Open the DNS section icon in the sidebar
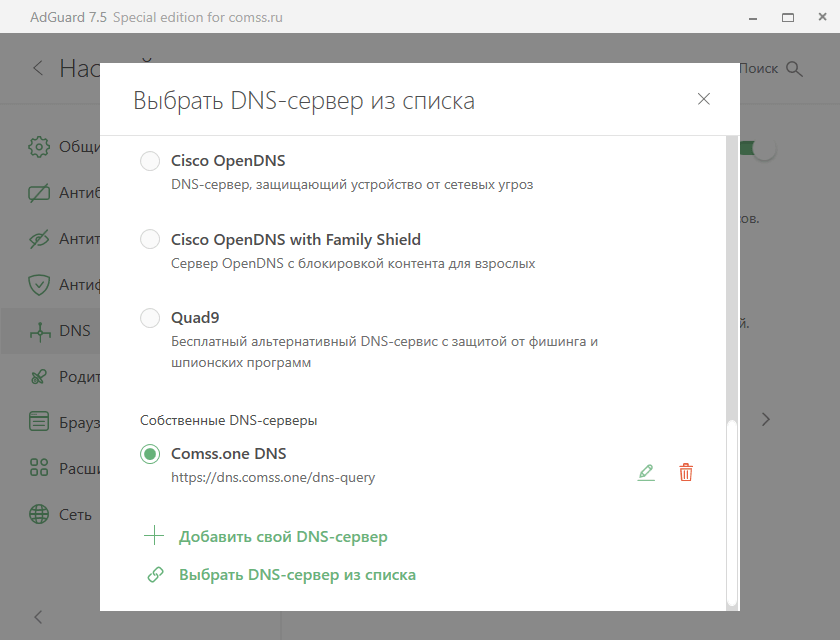 coord(40,331)
